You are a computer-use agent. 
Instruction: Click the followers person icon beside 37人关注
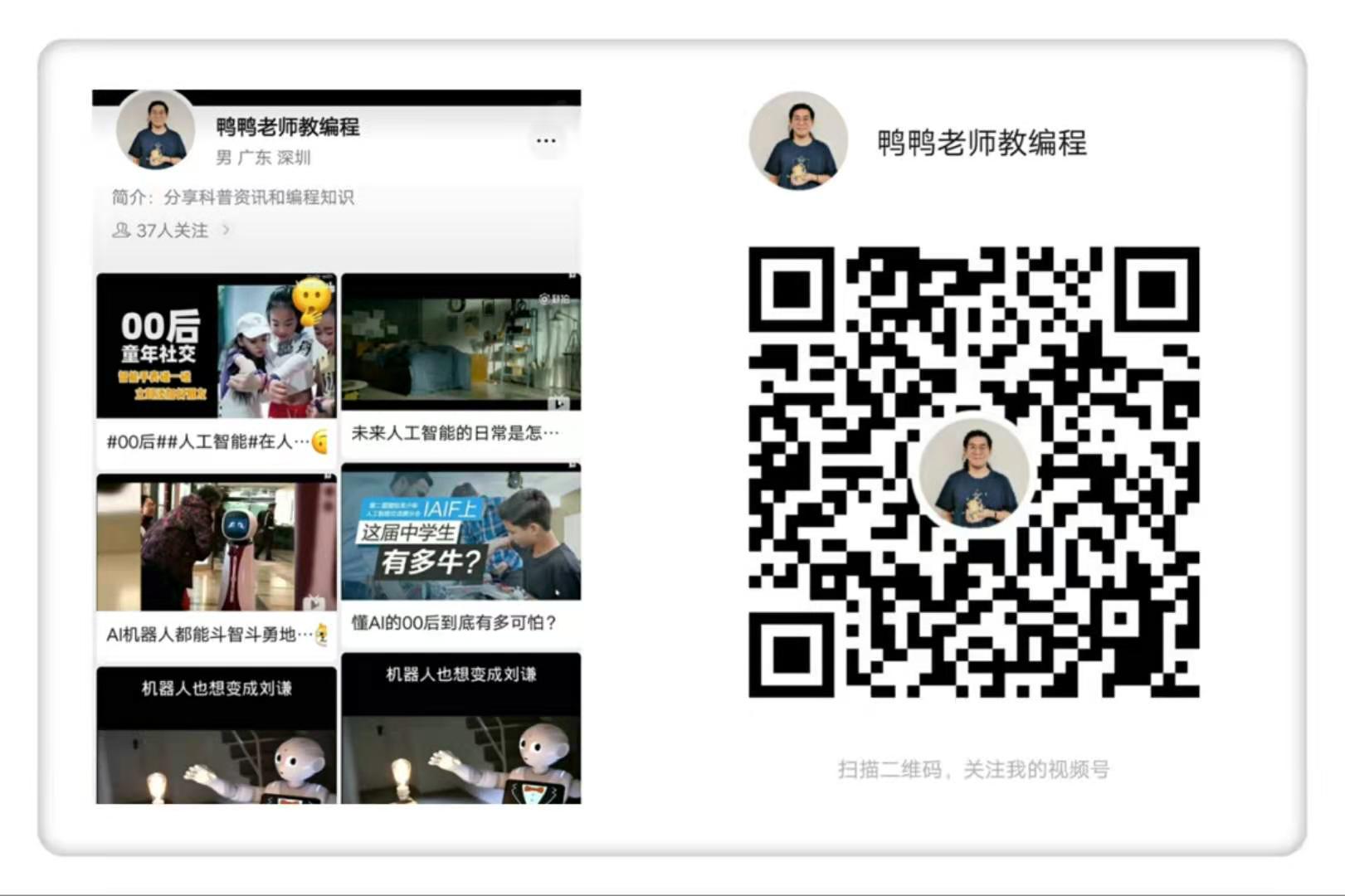(x=121, y=230)
